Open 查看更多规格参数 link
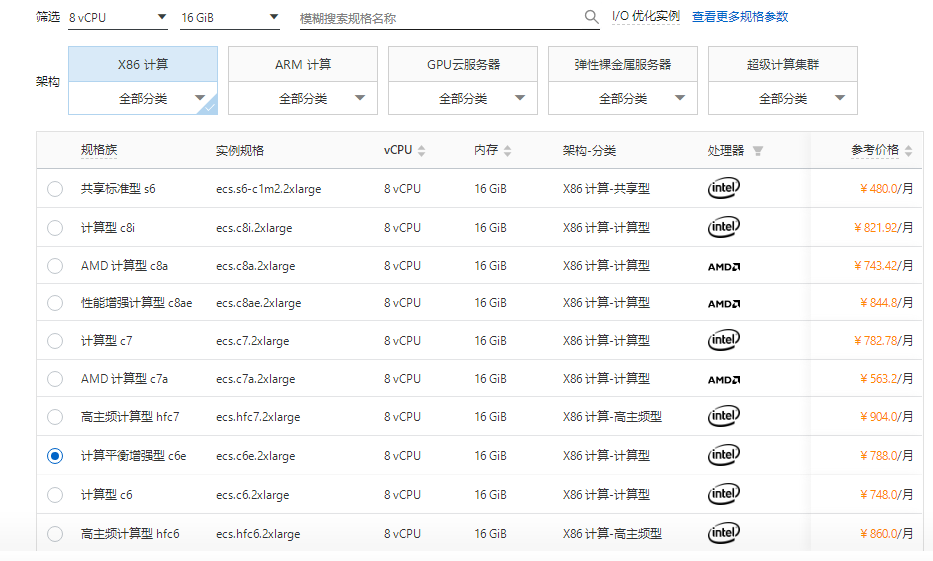This screenshot has width=933, height=561. tap(740, 17)
